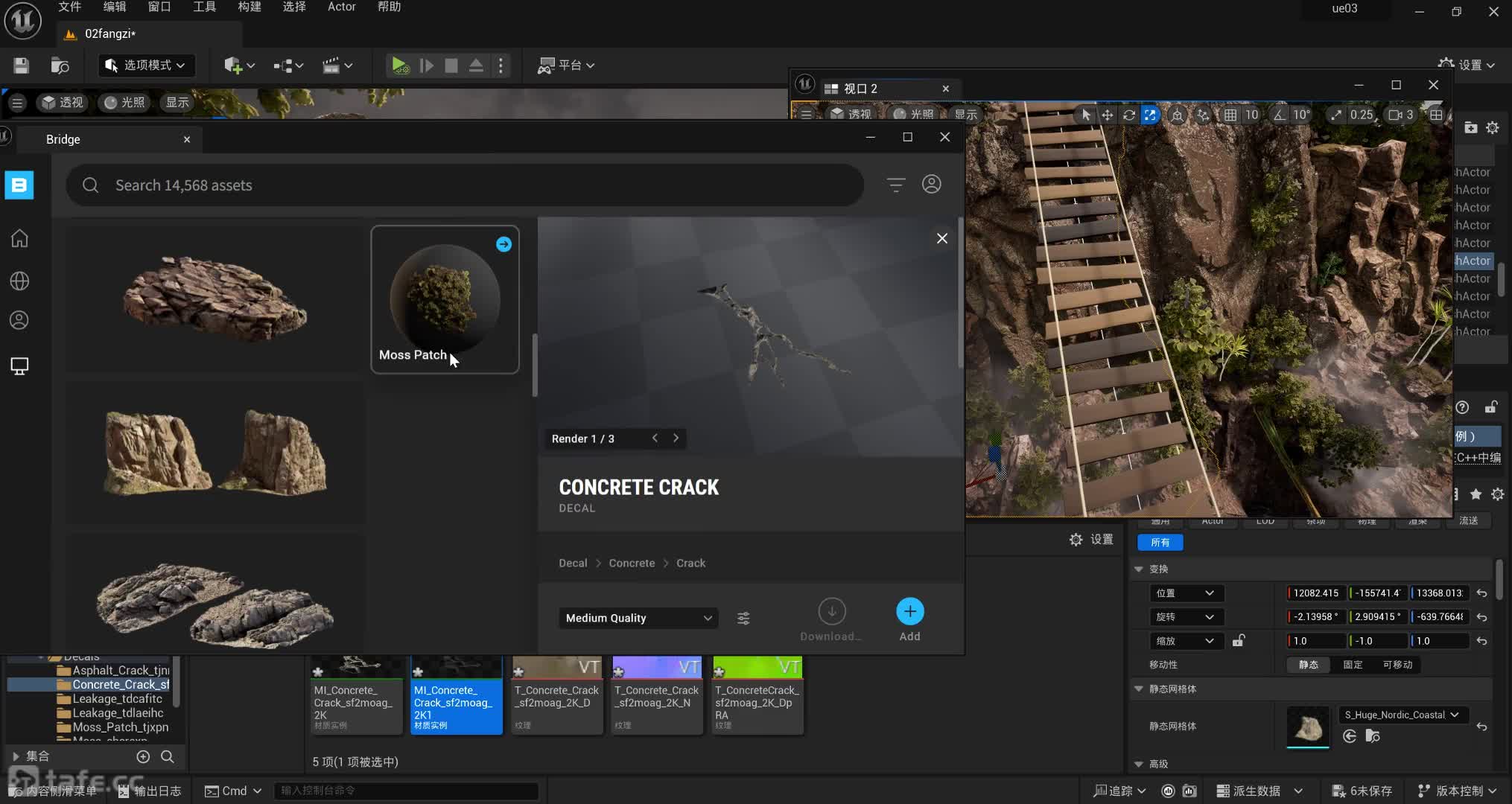The image size is (1512, 804).
Task: Open the S_Huge_Nordic_Coastal static mesh dropdown
Action: 1402,715
